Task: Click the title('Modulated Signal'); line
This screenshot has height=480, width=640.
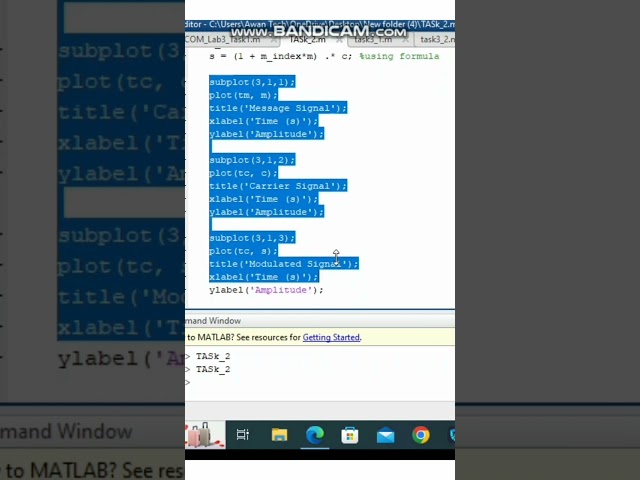Action: (x=284, y=264)
